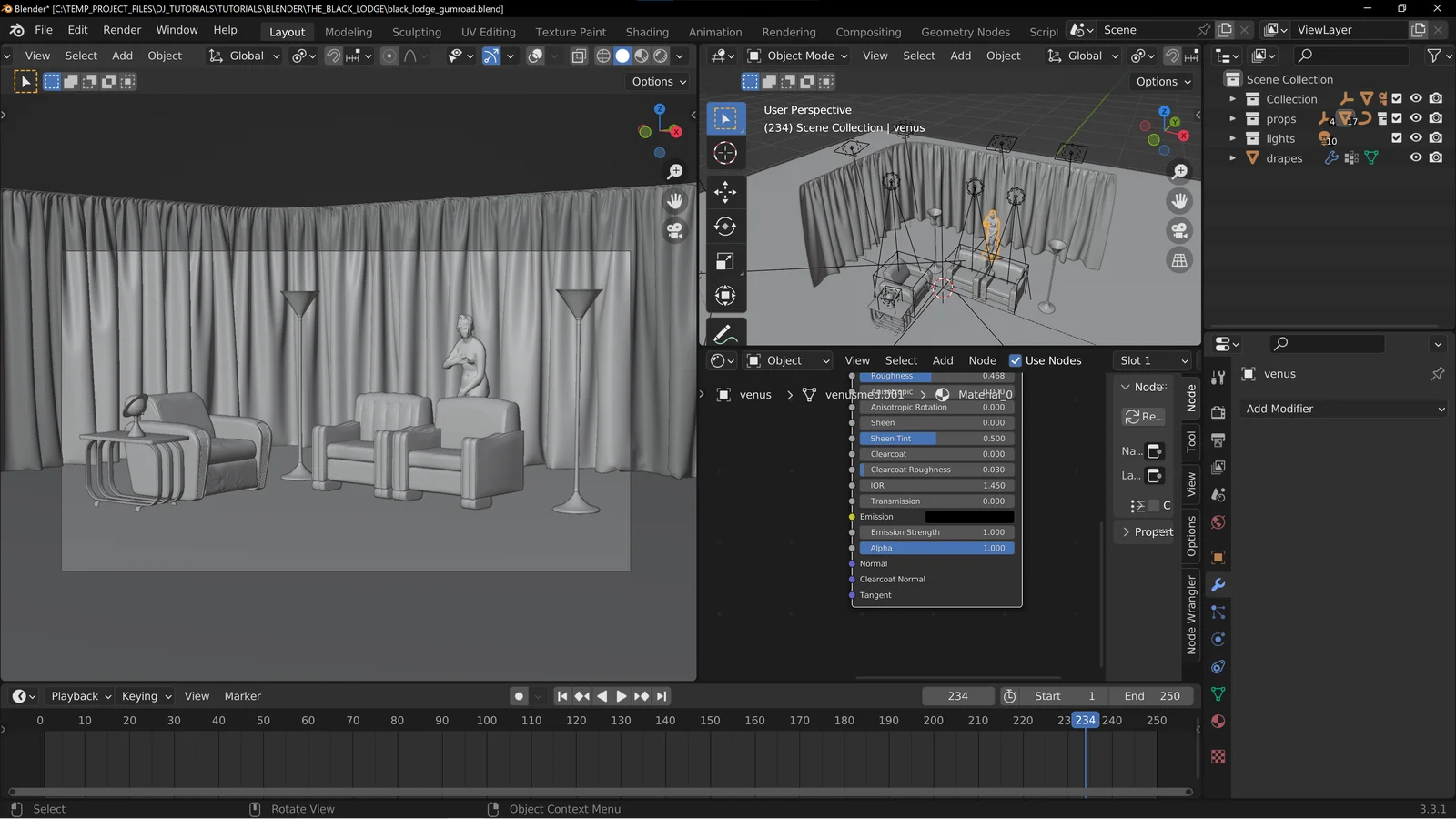Uncheck the props collection checkbox
Viewport: 1456px width, 819px height.
point(1398,118)
